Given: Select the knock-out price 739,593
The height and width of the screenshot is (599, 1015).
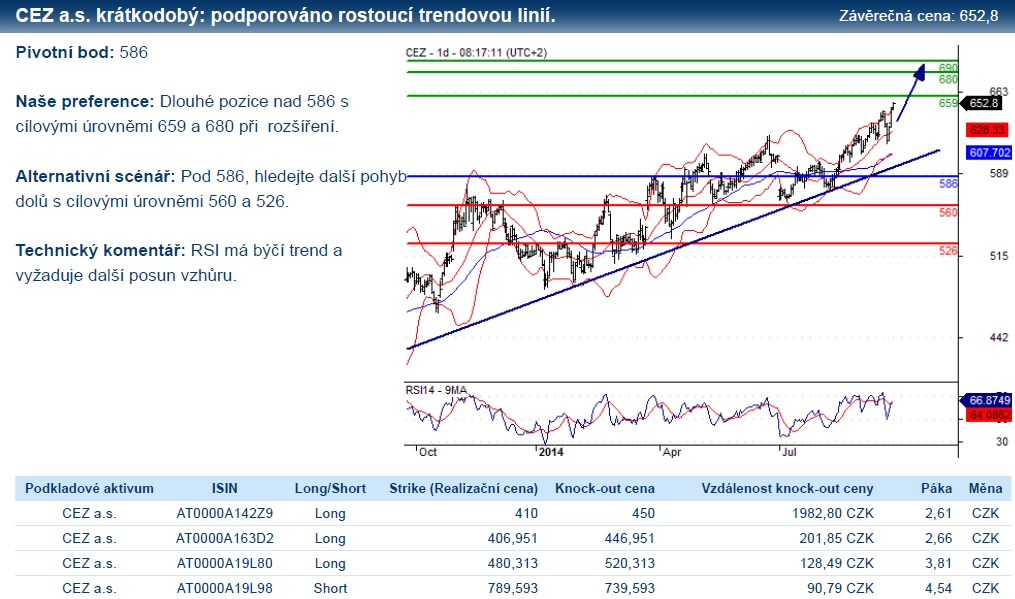Looking at the screenshot, I should pyautogui.click(x=630, y=589).
